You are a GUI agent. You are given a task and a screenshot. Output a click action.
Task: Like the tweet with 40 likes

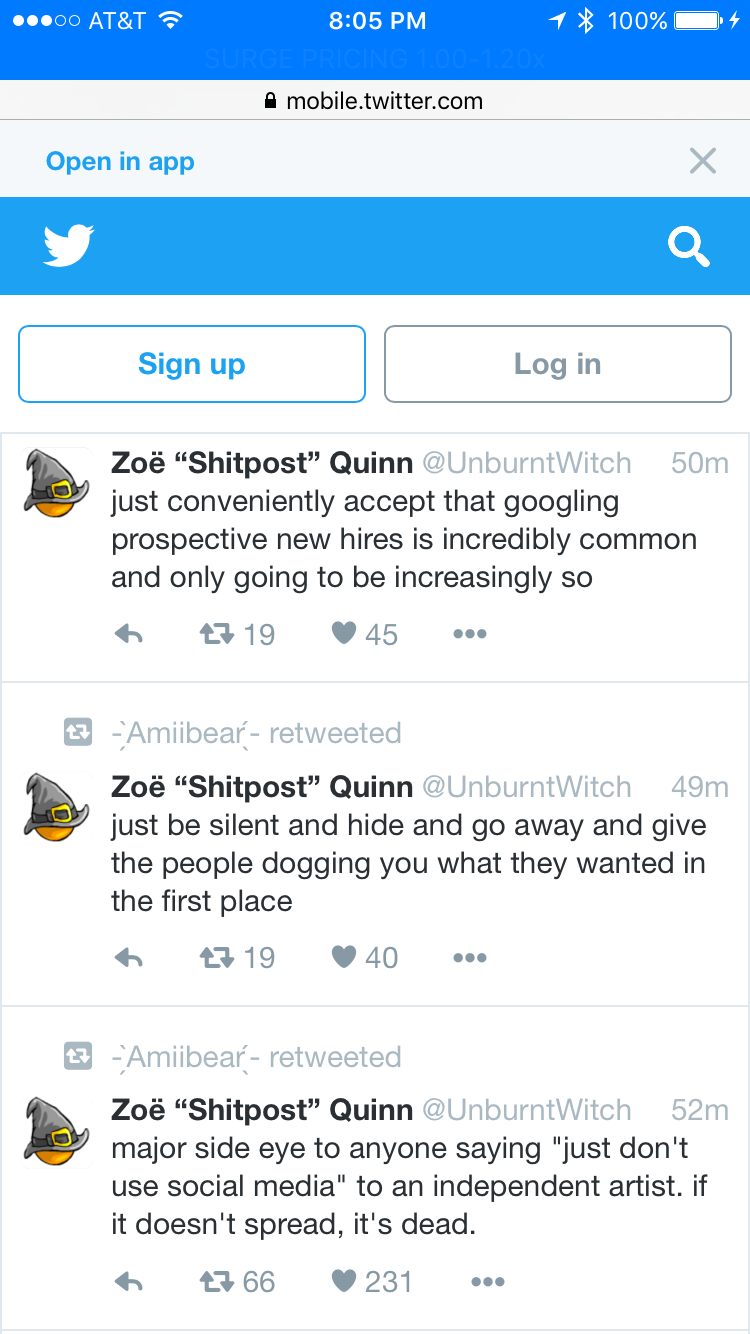coord(344,957)
